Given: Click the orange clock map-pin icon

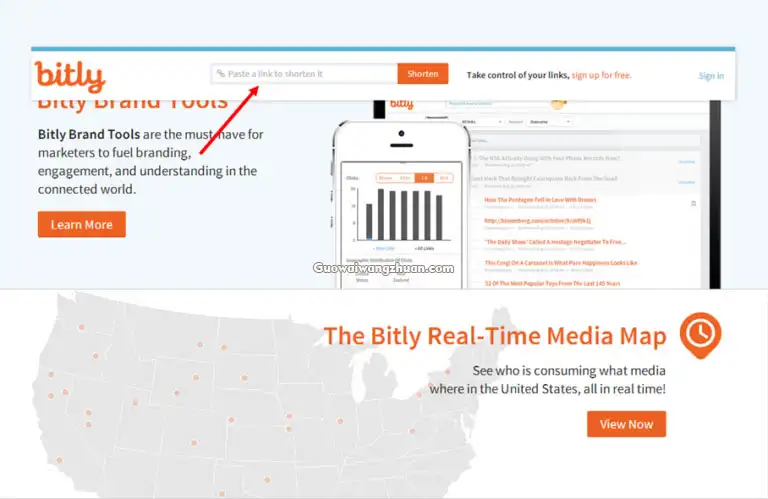Looking at the screenshot, I should pyautogui.click(x=700, y=335).
